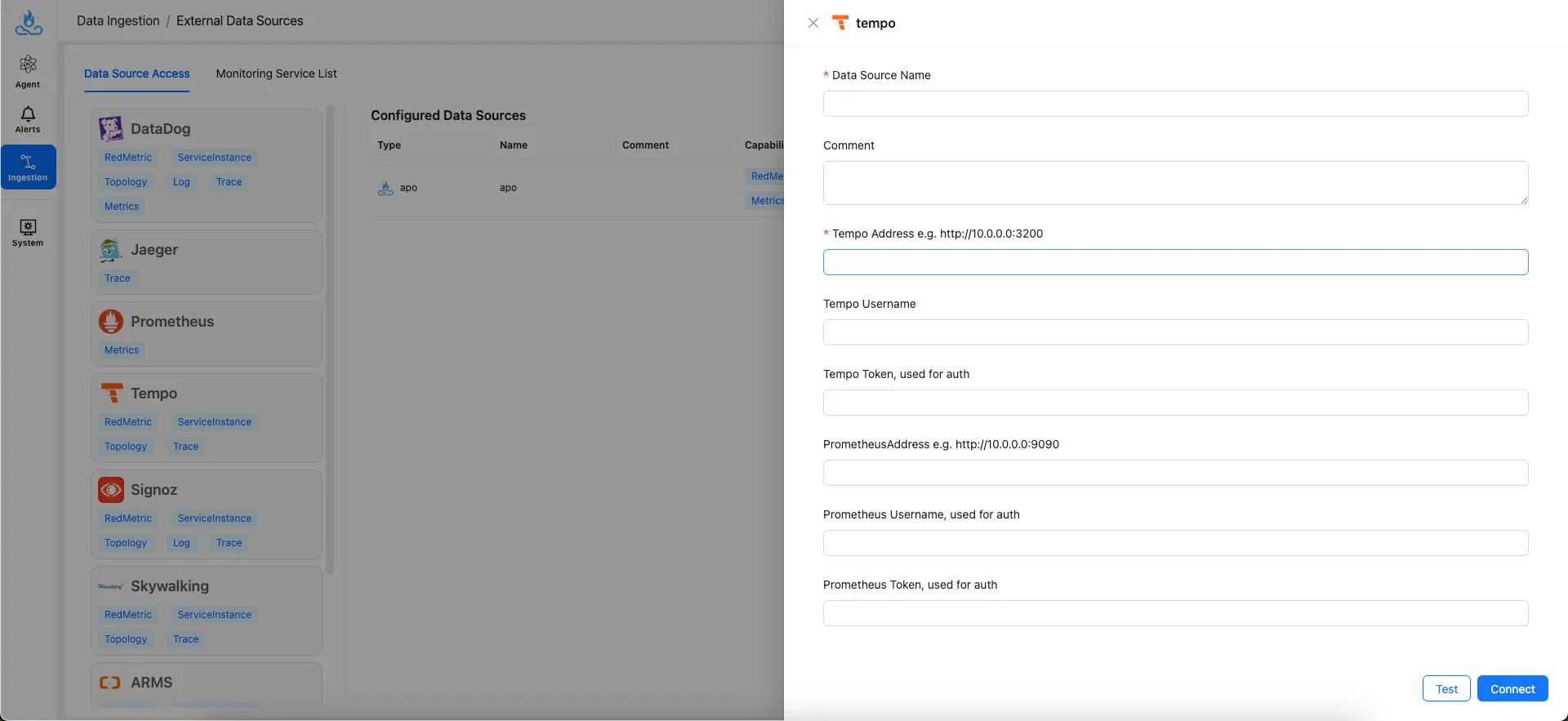The width and height of the screenshot is (1568, 721).
Task: Click the Data Ingestion breadcrumb
Action: click(118, 21)
